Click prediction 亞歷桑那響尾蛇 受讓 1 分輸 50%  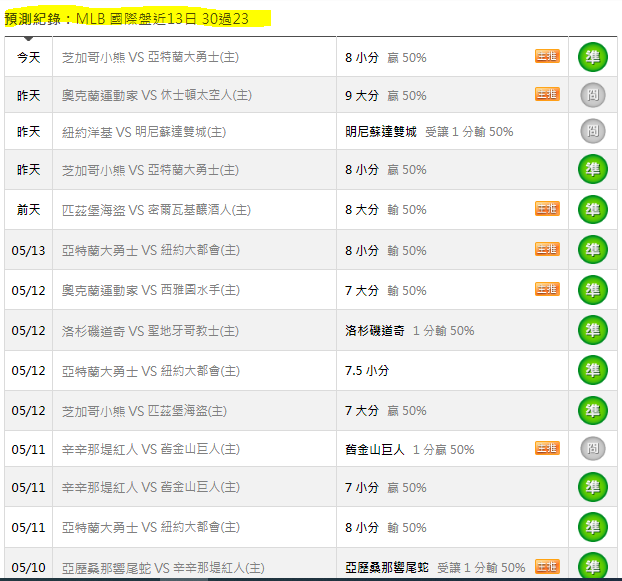[435, 568]
